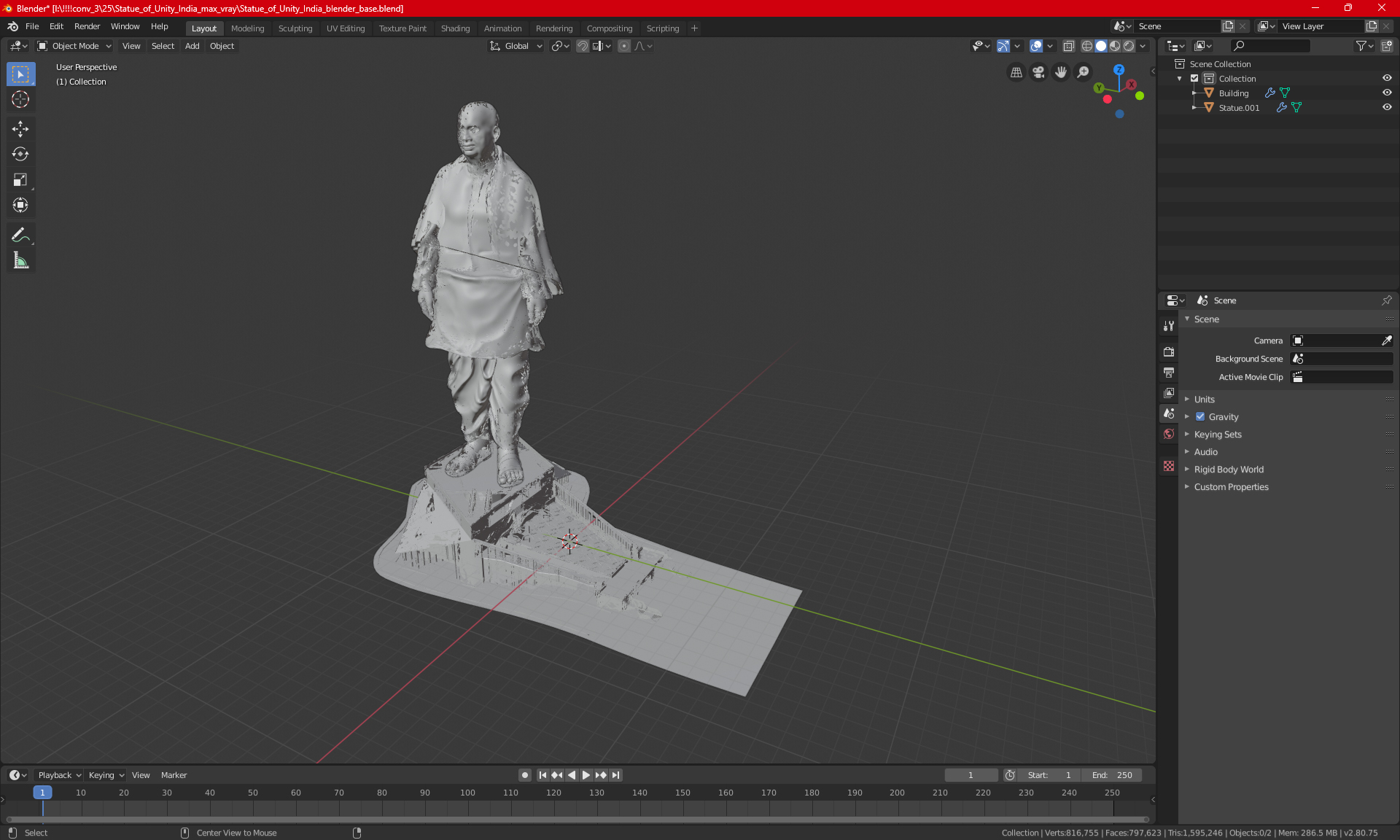Open the Output properties tab

(1169, 373)
